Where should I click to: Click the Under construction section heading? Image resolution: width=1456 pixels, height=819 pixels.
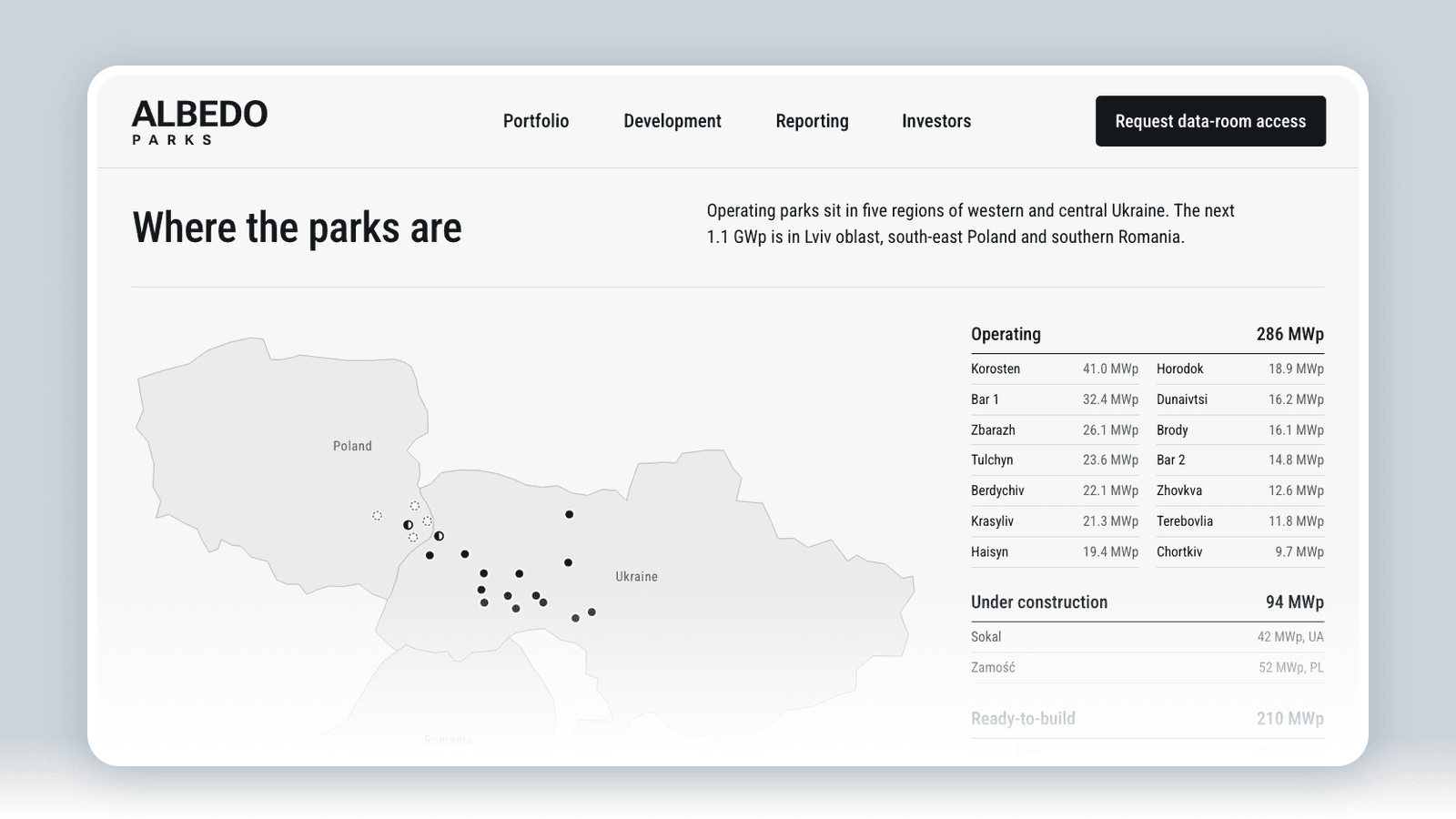tap(1039, 602)
